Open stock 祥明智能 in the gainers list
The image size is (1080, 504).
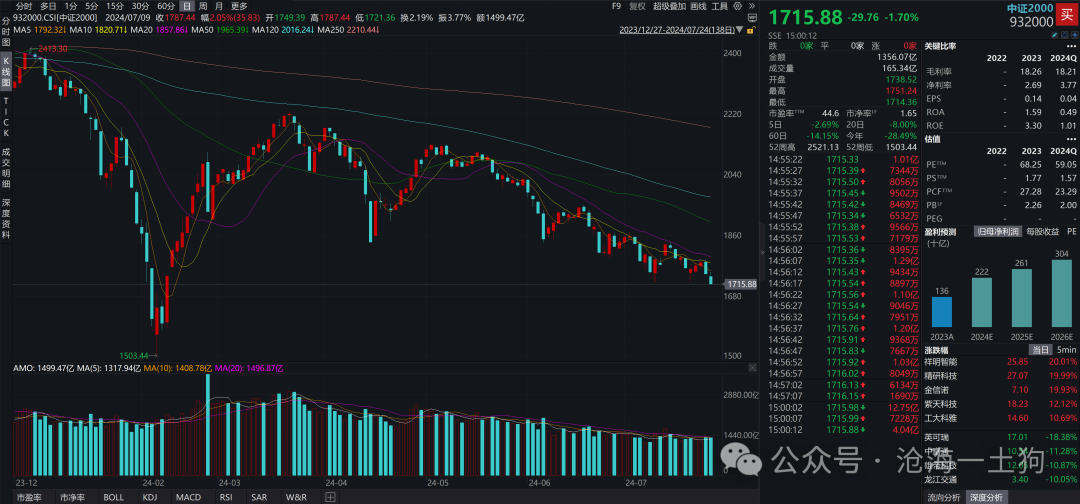click(942, 361)
